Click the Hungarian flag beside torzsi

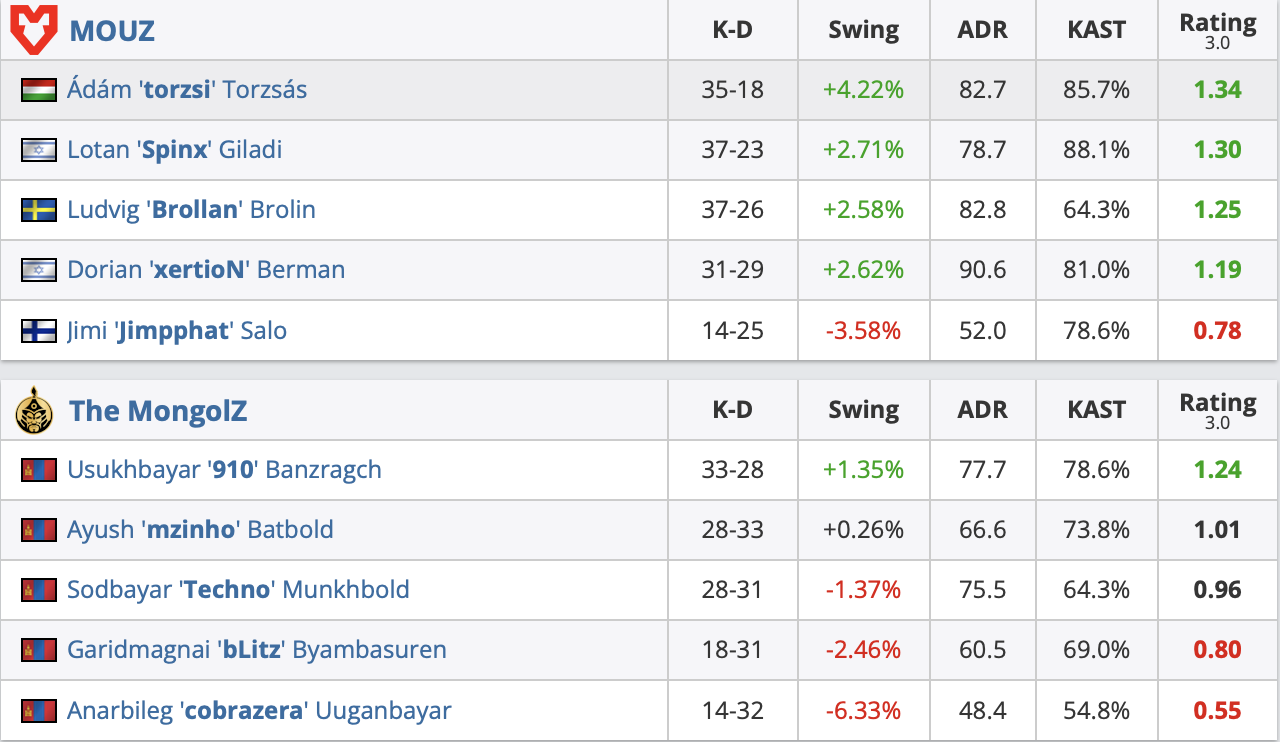38,90
